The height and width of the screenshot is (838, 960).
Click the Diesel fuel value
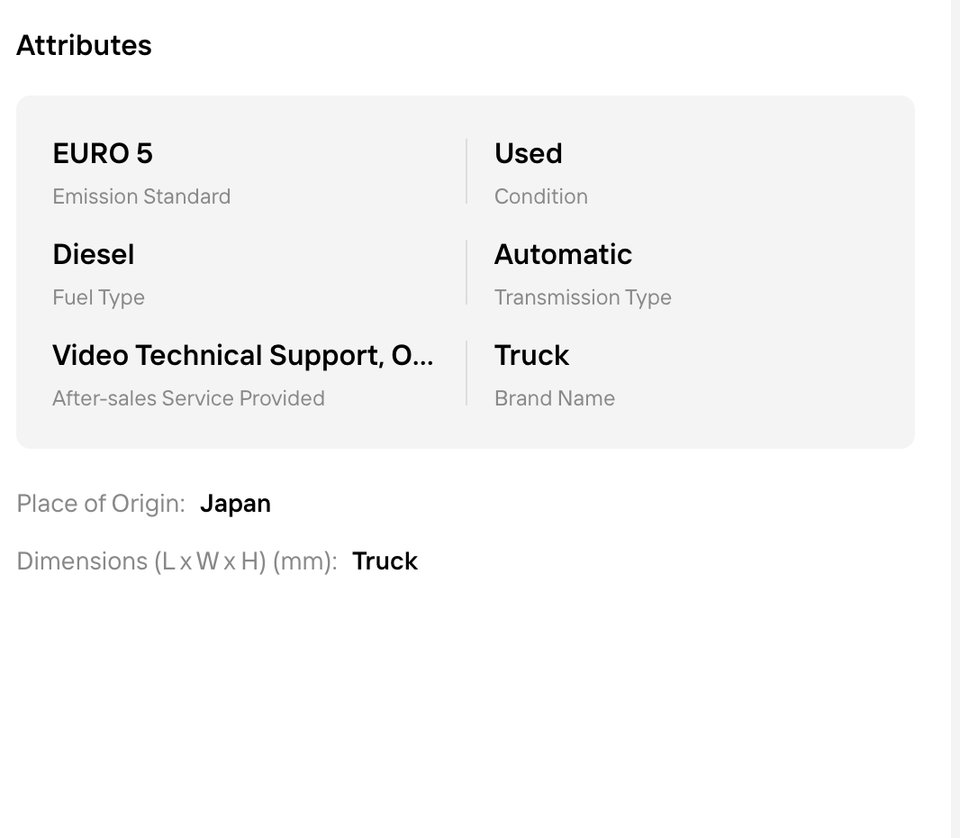(93, 254)
